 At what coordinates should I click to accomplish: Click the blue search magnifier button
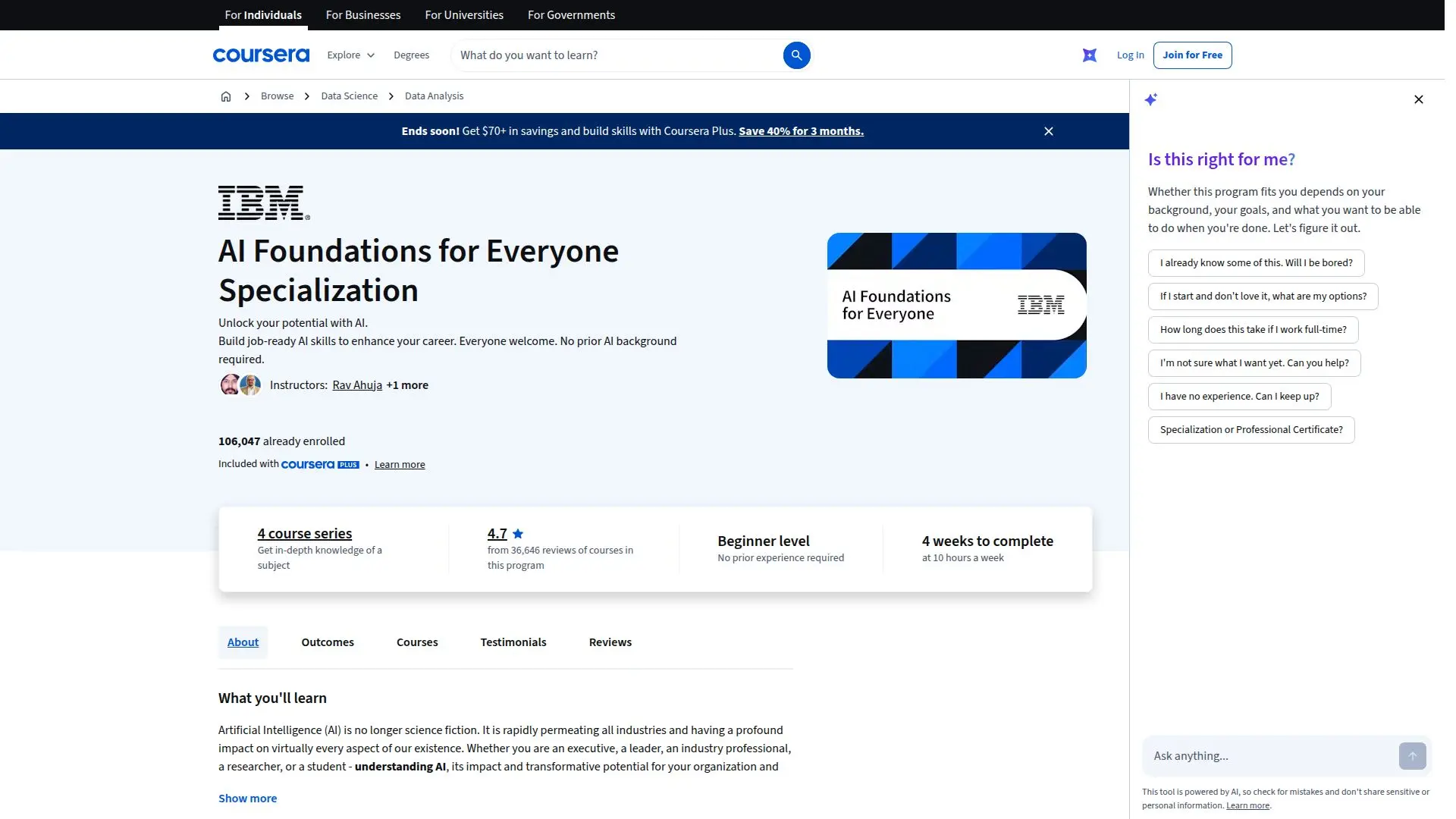click(796, 55)
